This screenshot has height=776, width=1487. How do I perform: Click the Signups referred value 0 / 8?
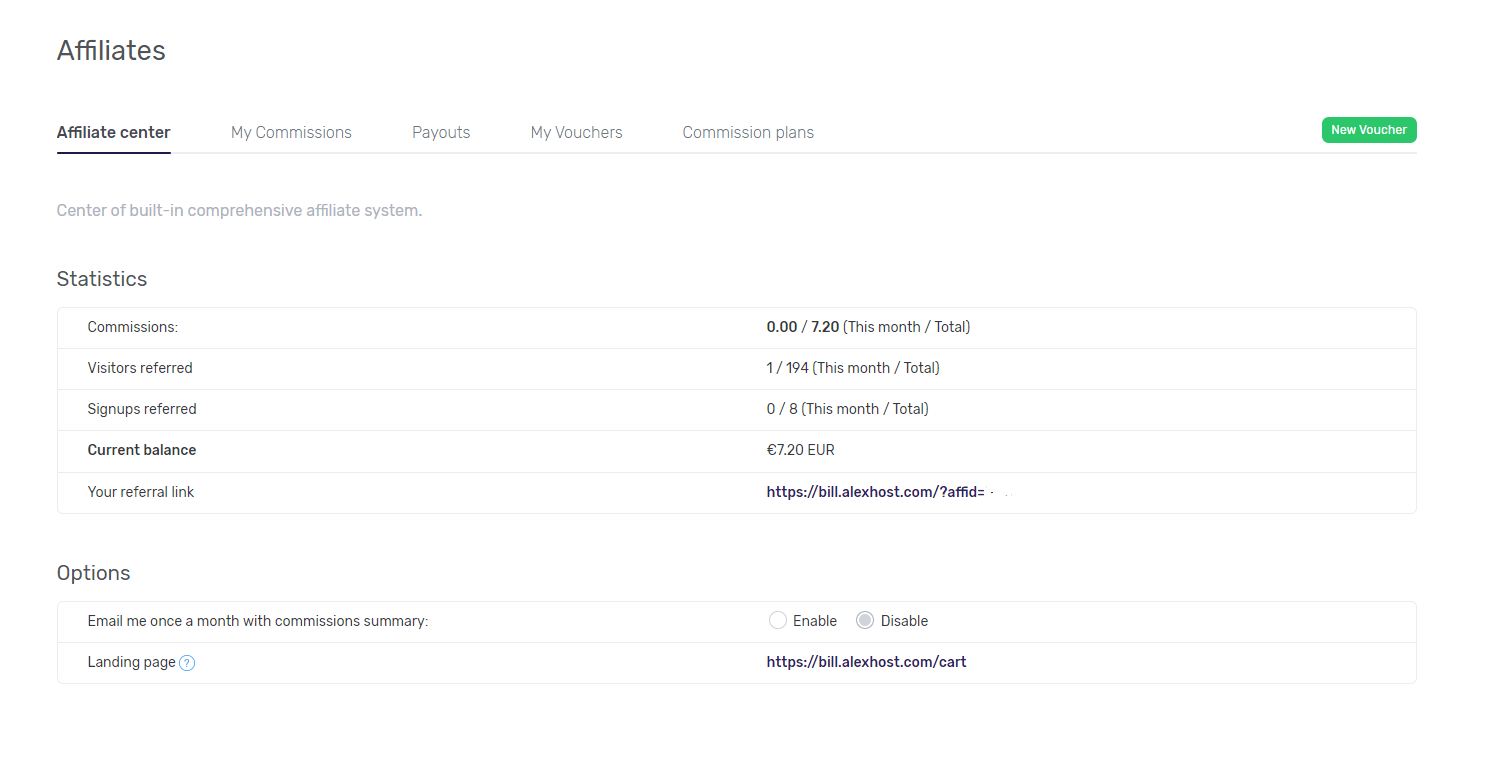pos(782,409)
